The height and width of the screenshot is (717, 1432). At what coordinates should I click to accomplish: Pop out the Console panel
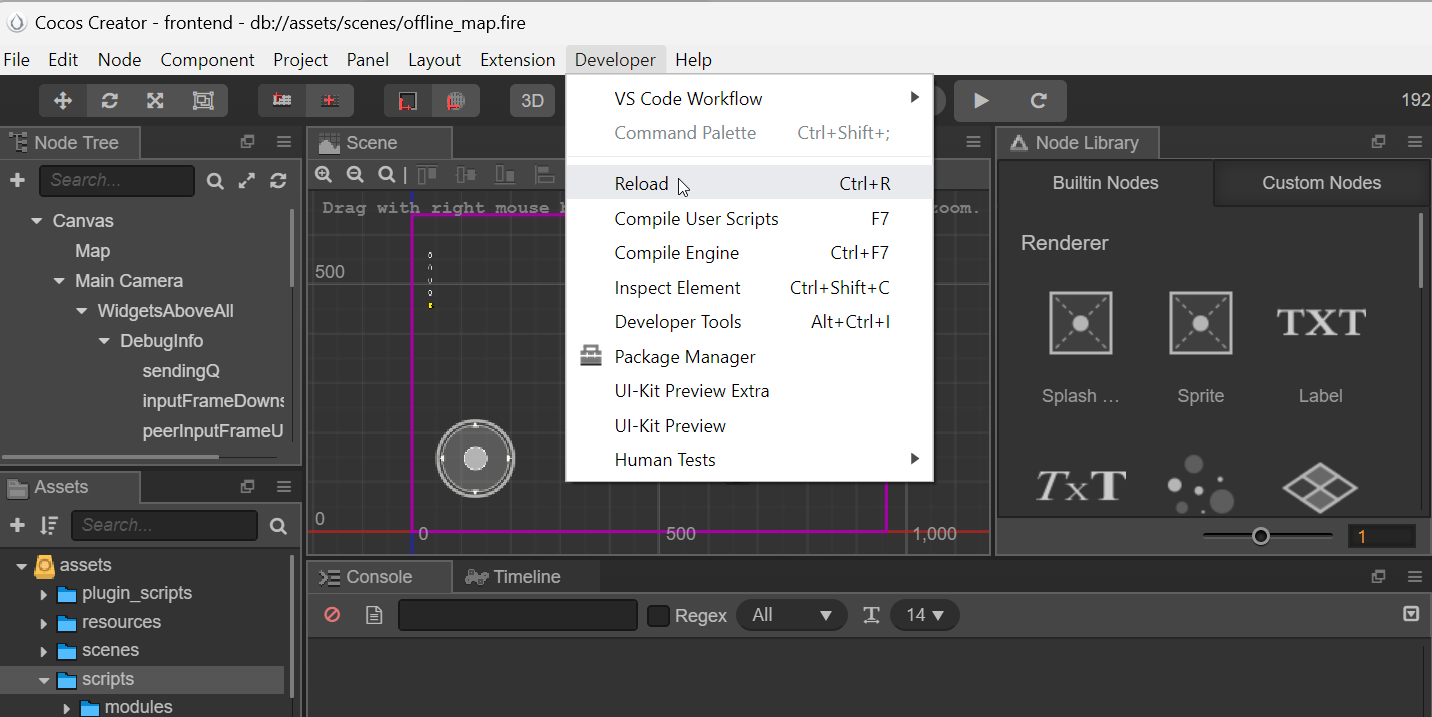tap(1378, 576)
